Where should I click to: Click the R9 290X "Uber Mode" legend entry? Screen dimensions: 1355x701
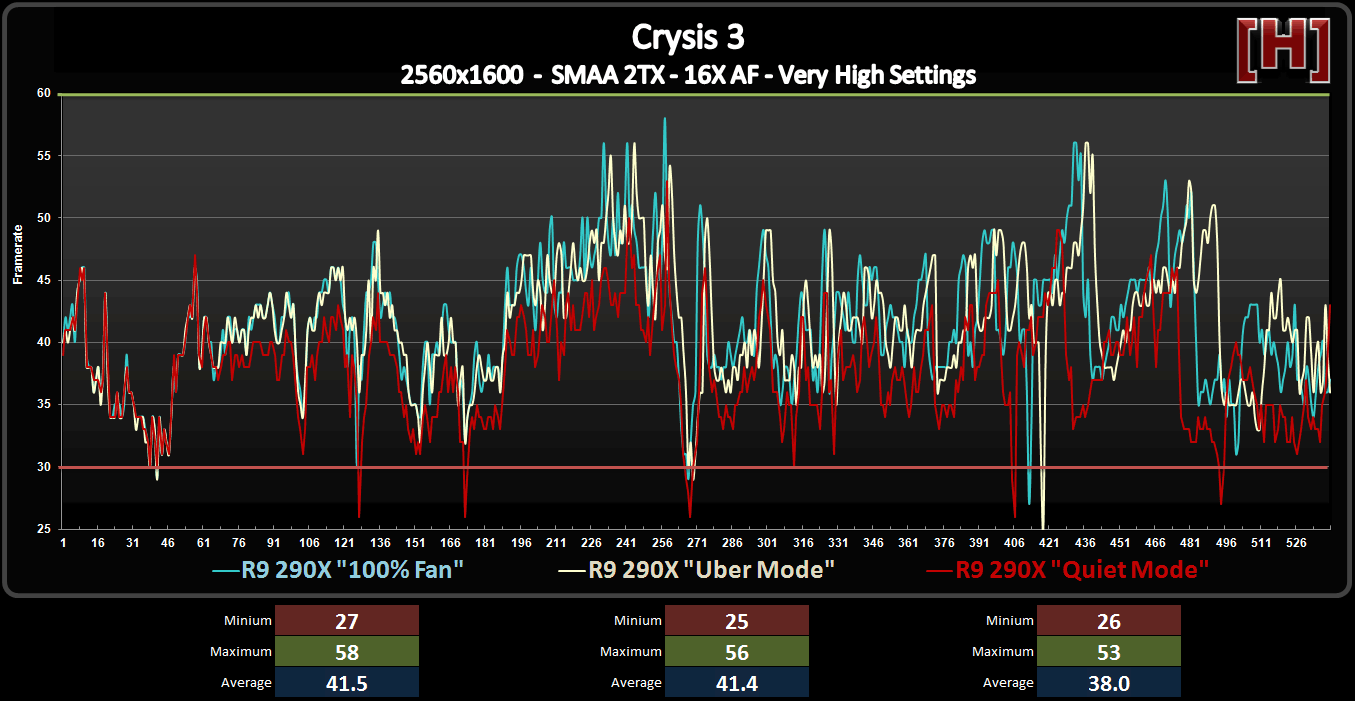click(x=696, y=570)
